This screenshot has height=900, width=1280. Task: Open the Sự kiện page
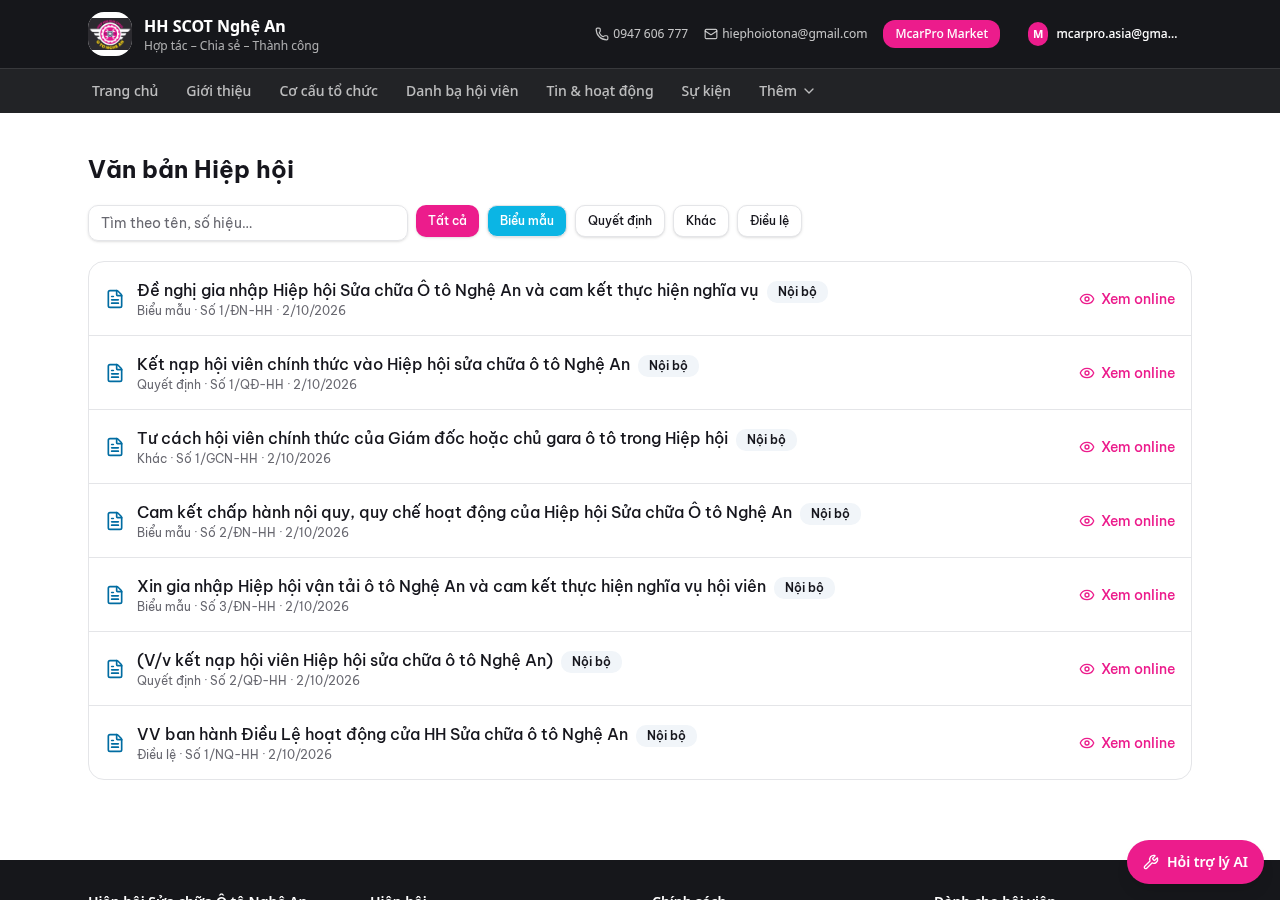click(x=706, y=91)
